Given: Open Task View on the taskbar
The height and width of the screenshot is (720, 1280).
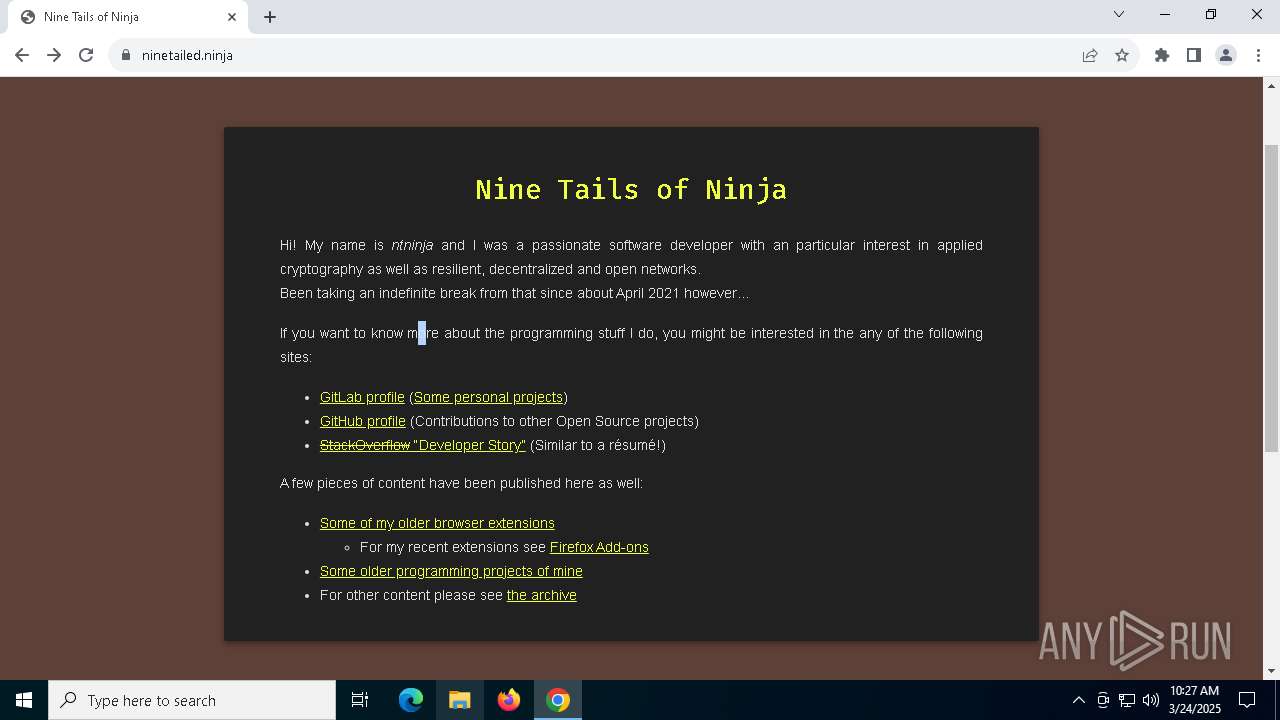Looking at the screenshot, I should (360, 700).
